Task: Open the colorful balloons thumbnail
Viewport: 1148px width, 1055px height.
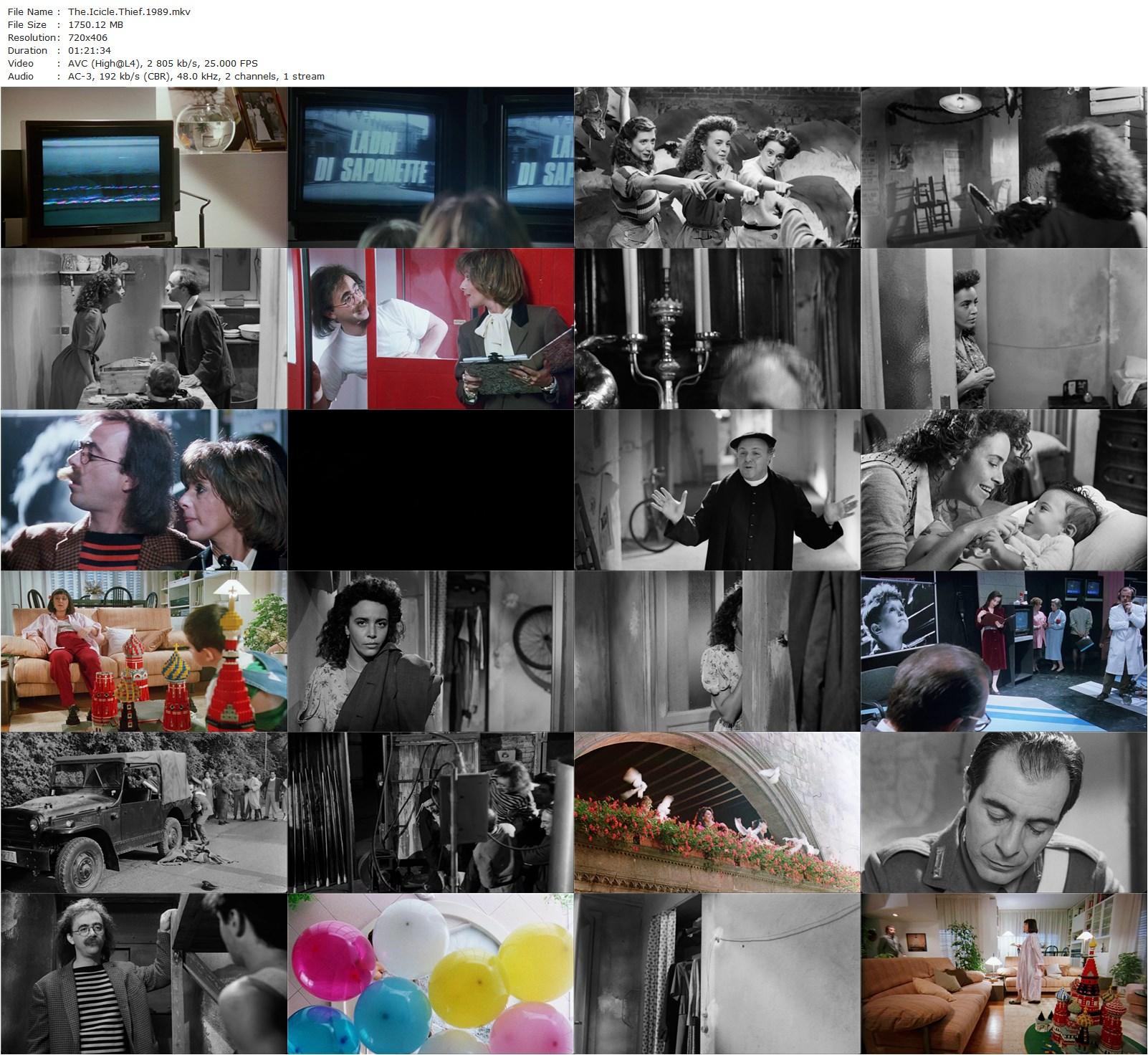Action: click(x=430, y=973)
